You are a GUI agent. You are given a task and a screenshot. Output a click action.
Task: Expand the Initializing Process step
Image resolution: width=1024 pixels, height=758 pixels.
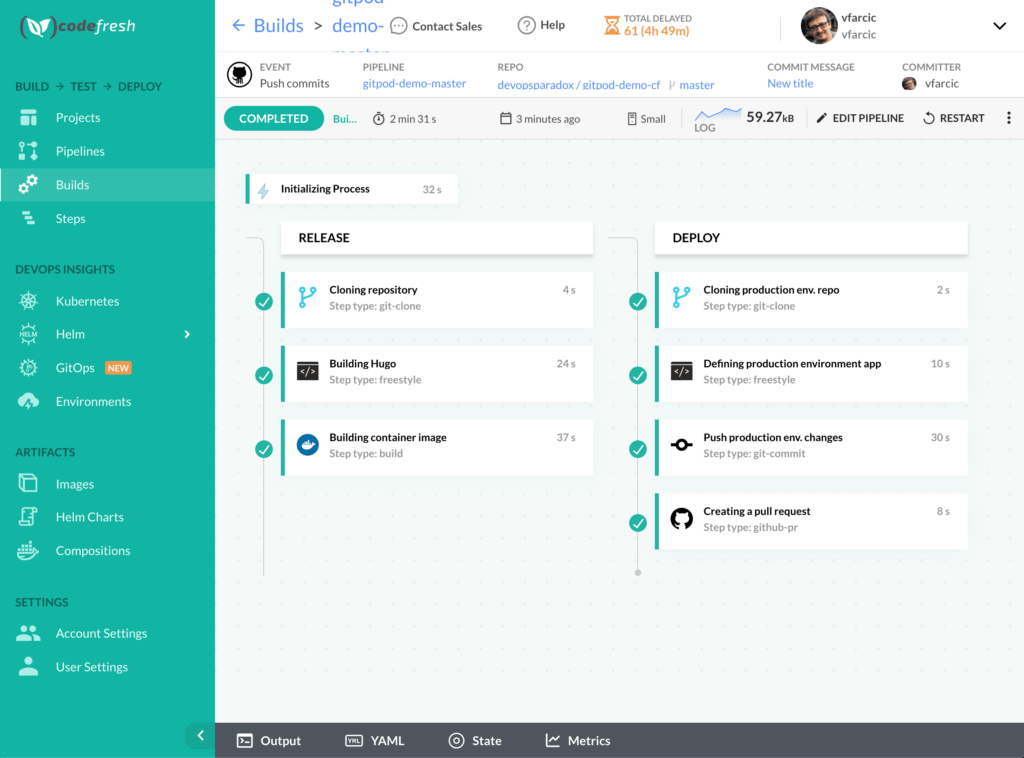click(x=351, y=189)
